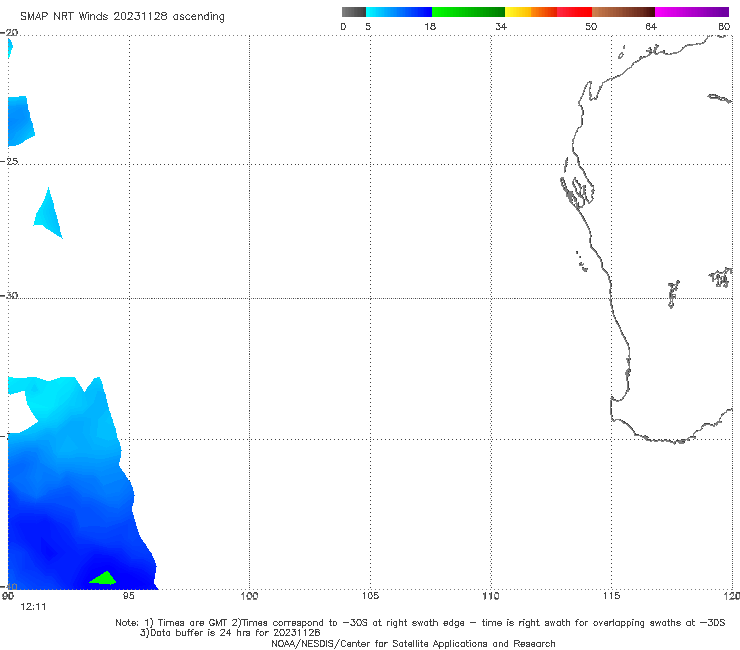The image size is (740, 650).
Task: Click the longitude label '105'
Action: click(x=370, y=596)
